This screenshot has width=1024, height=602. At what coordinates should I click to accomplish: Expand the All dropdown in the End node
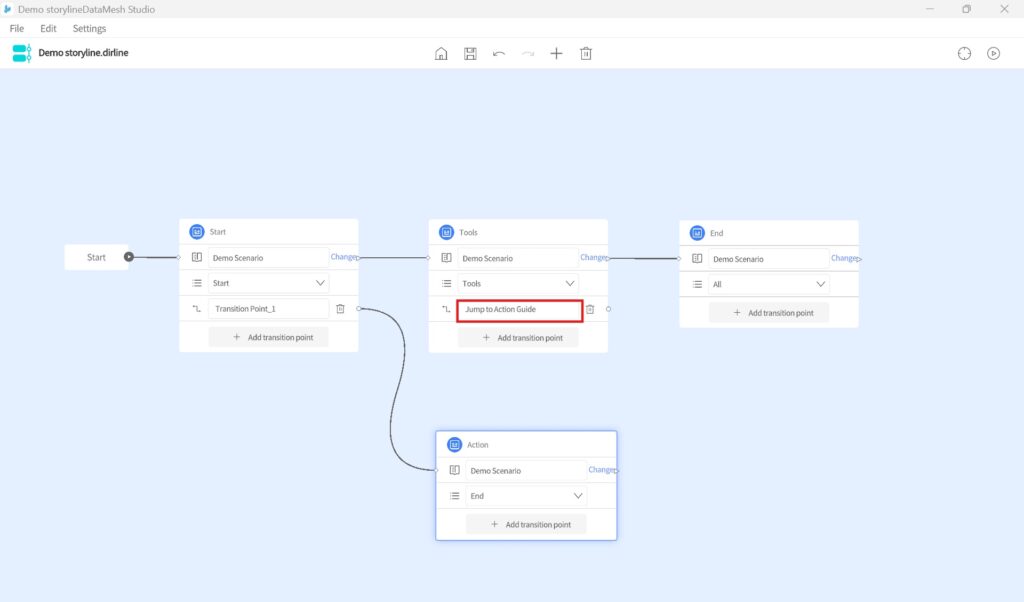820,285
